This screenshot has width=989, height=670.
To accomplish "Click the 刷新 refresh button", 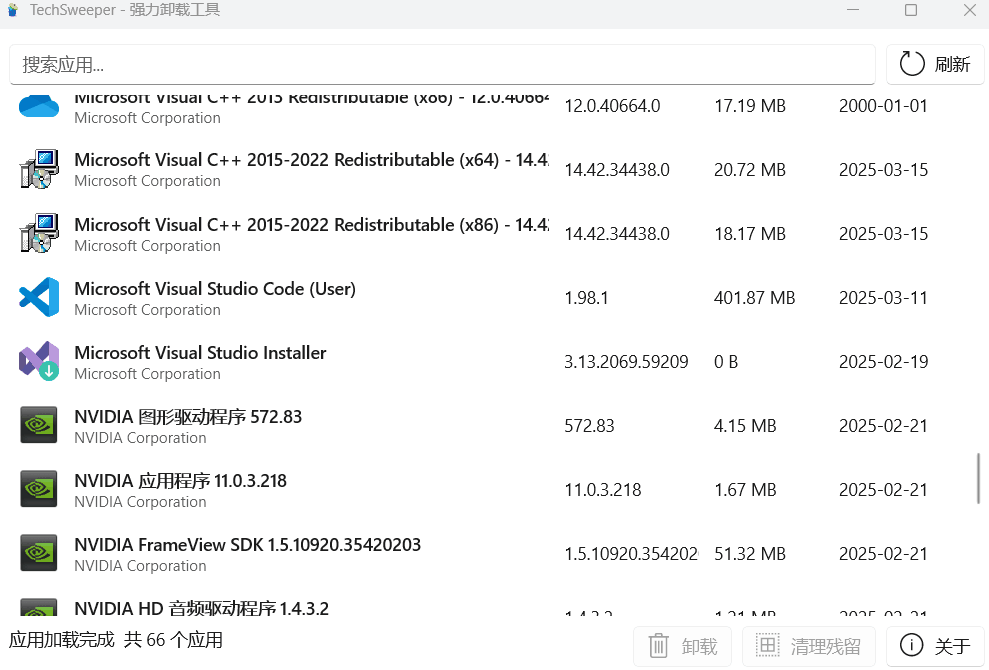I will click(x=935, y=64).
